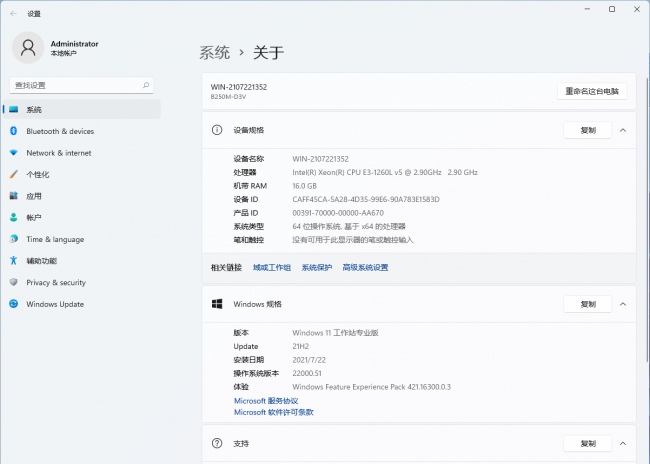This screenshot has height=464, width=650.
Task: Click 复制 button in 支持 section
Action: (588, 443)
